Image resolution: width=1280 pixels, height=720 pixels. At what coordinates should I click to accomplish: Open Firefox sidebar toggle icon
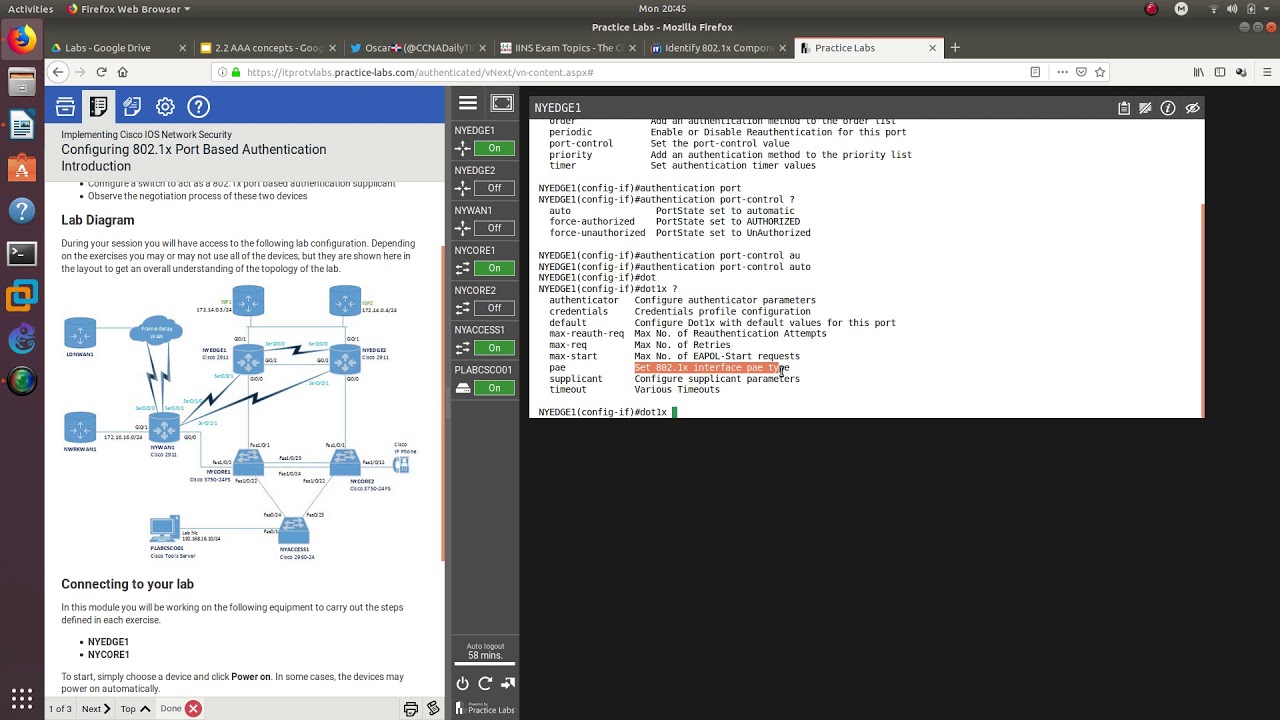point(1220,72)
